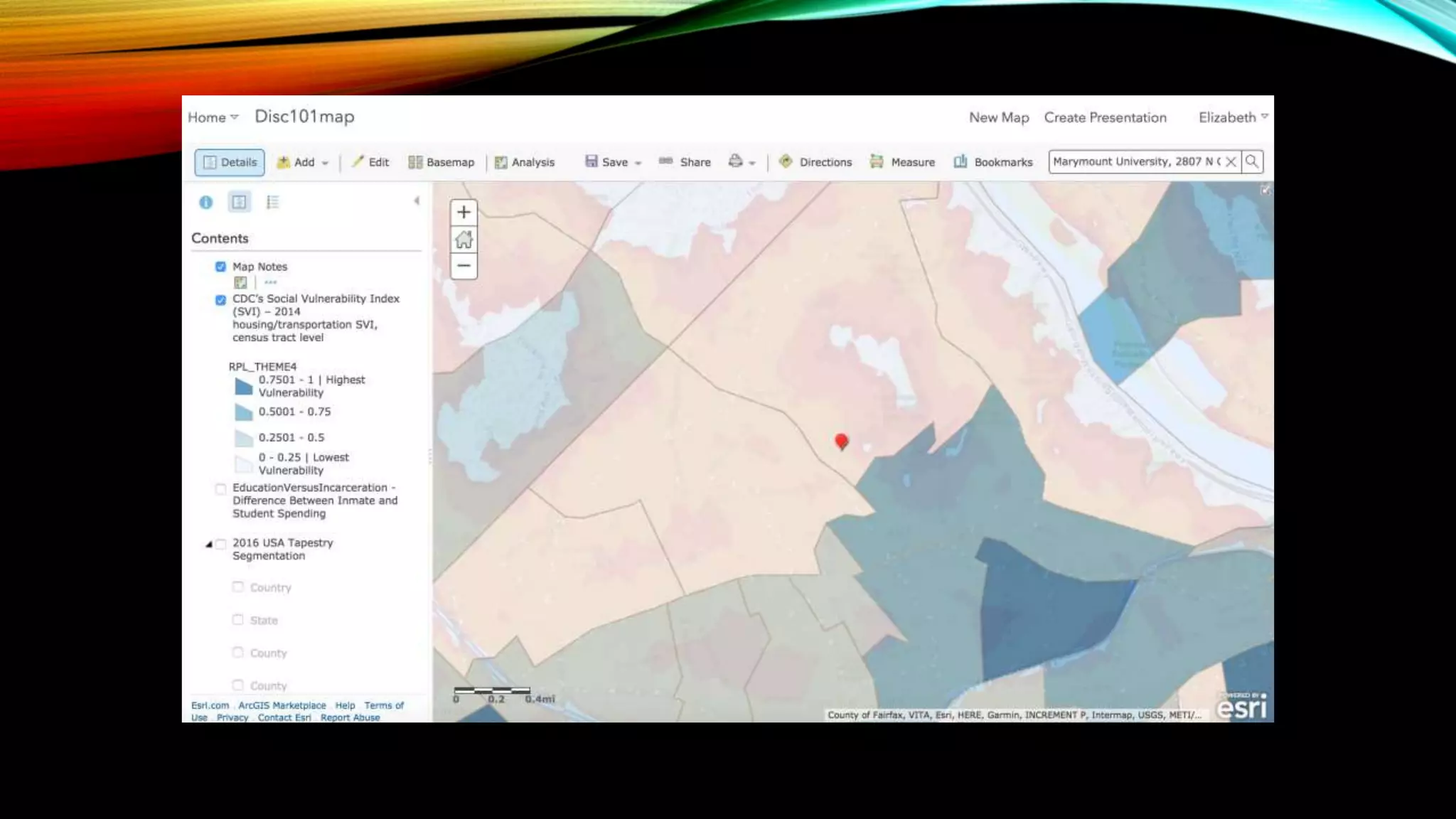This screenshot has width=1456, height=819.
Task: Click the Highest Vulnerability color swatch
Action: (243, 386)
